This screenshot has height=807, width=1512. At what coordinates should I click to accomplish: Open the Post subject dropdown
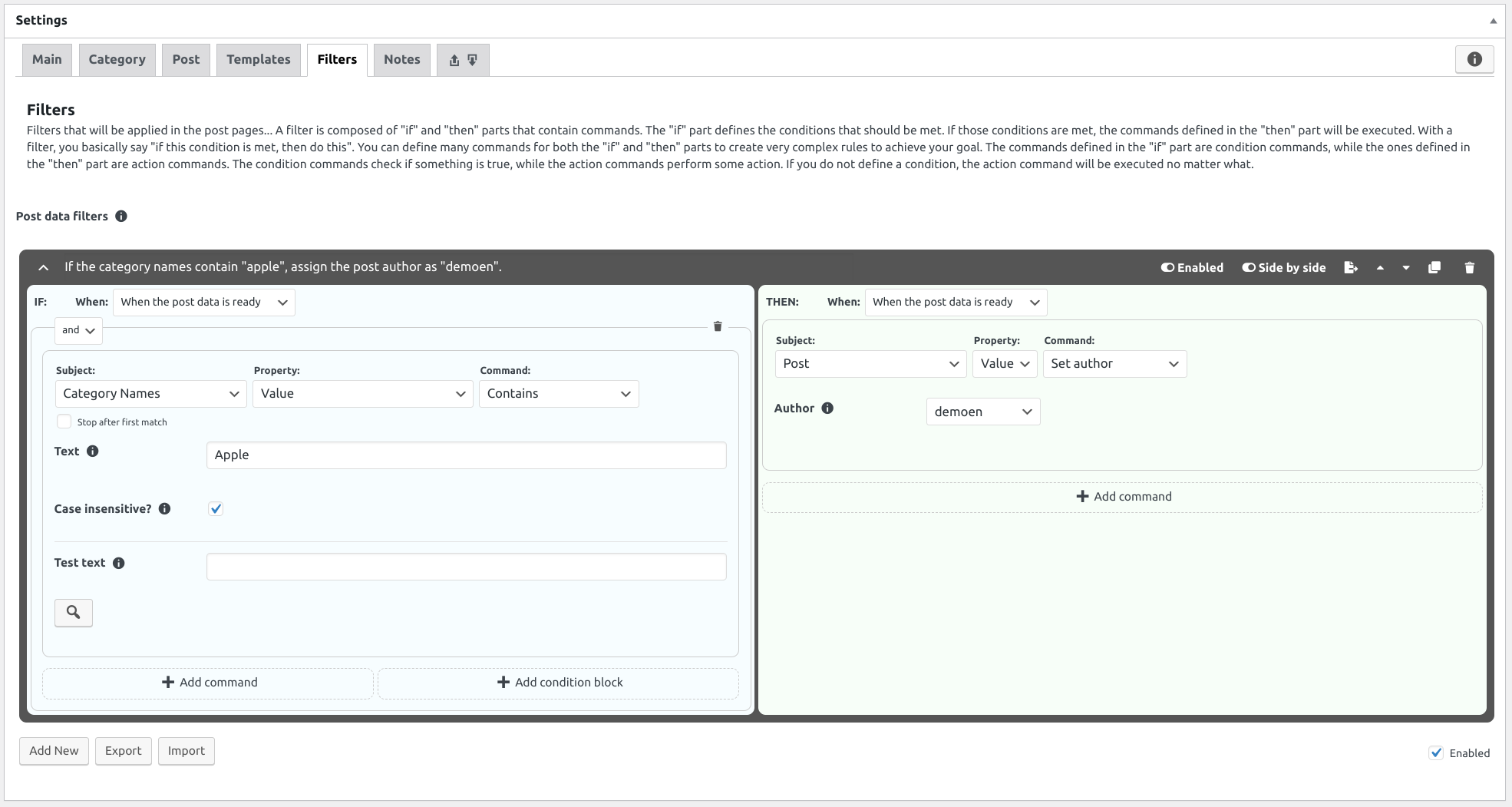click(x=870, y=364)
